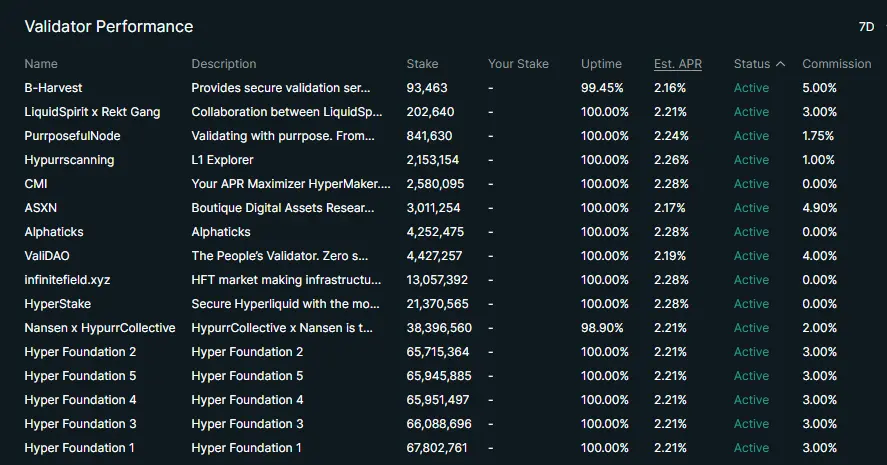Sort by Description column header
887x465 pixels.
[223, 64]
